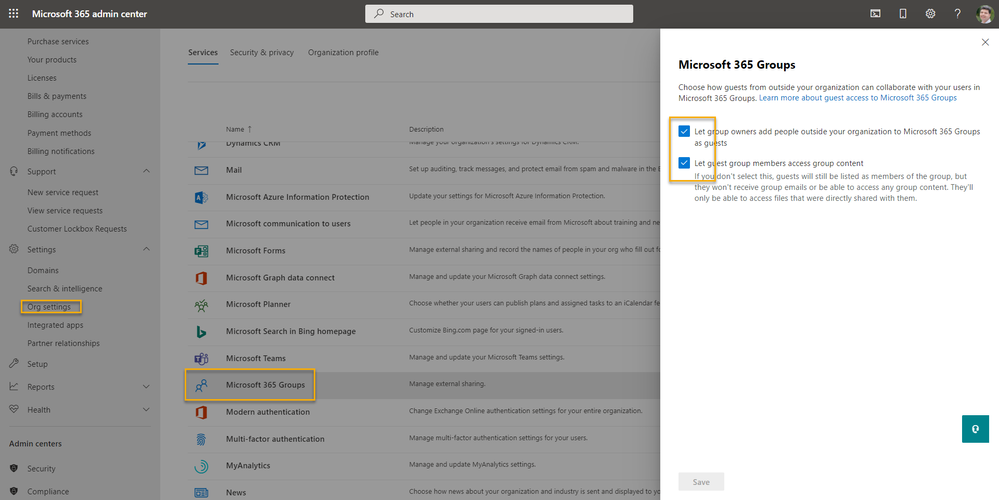This screenshot has height=500, width=999.
Task: Open Partner relationships in sidebar
Action: [x=63, y=343]
